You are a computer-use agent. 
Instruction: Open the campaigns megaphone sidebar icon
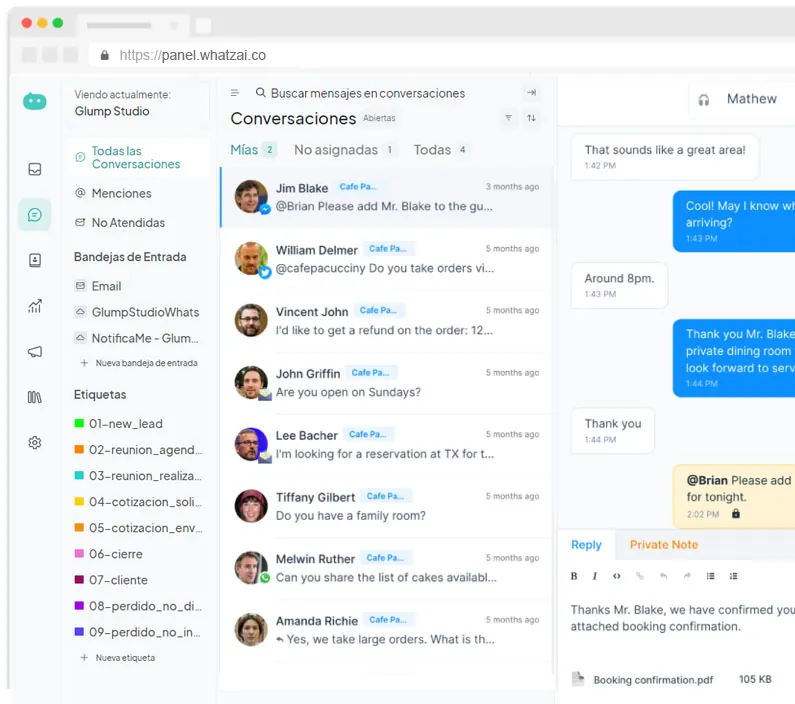coord(34,351)
